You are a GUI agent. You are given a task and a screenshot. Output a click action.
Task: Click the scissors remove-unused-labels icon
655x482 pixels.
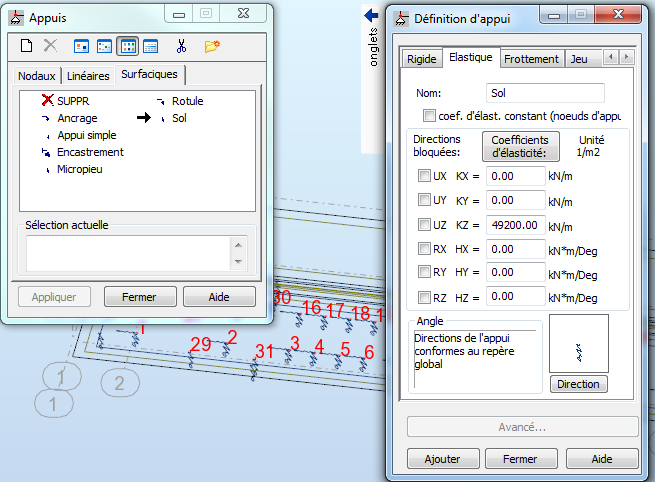coord(181,46)
